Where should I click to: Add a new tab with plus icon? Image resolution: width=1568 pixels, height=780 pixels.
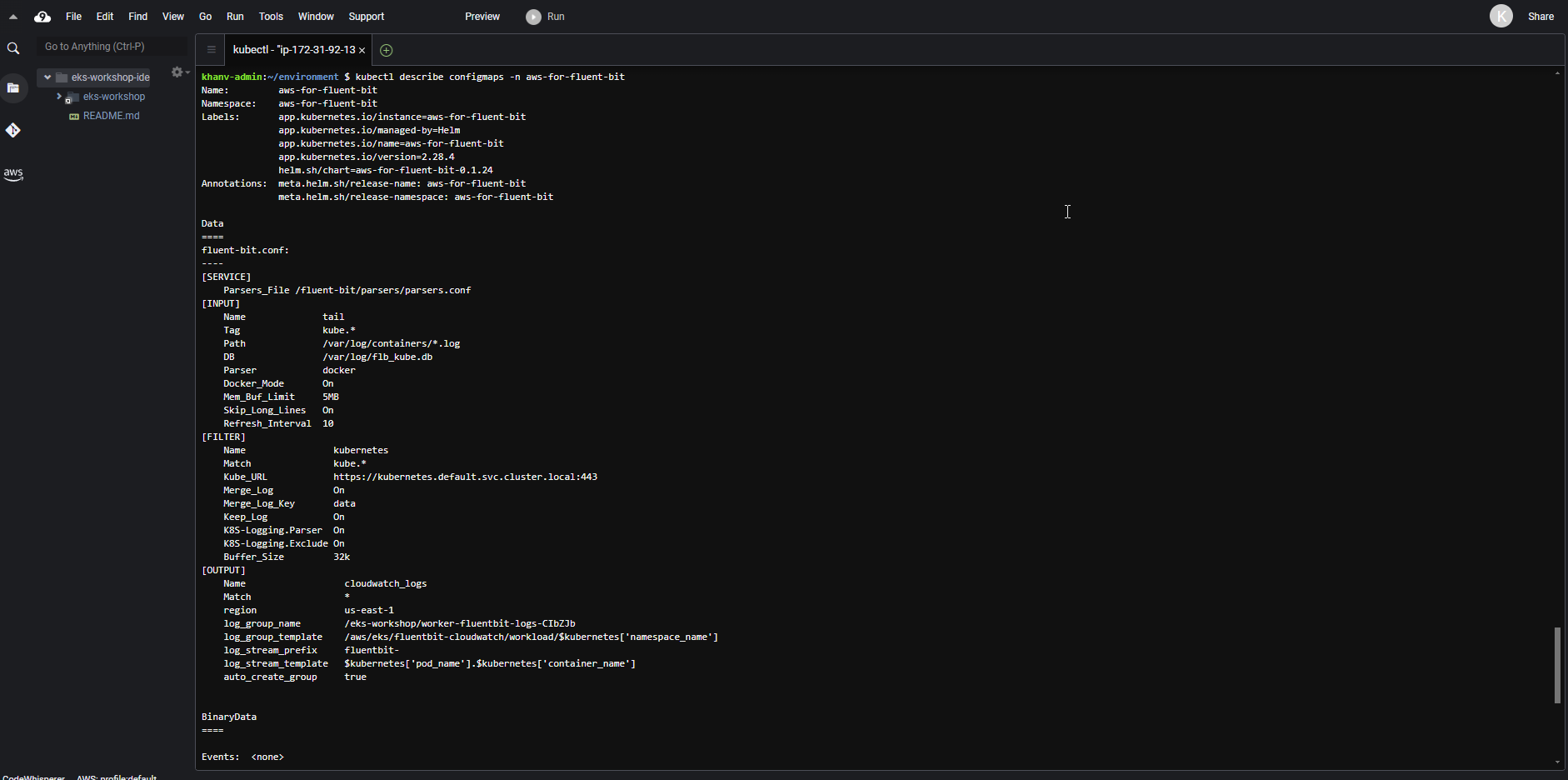coord(386,50)
